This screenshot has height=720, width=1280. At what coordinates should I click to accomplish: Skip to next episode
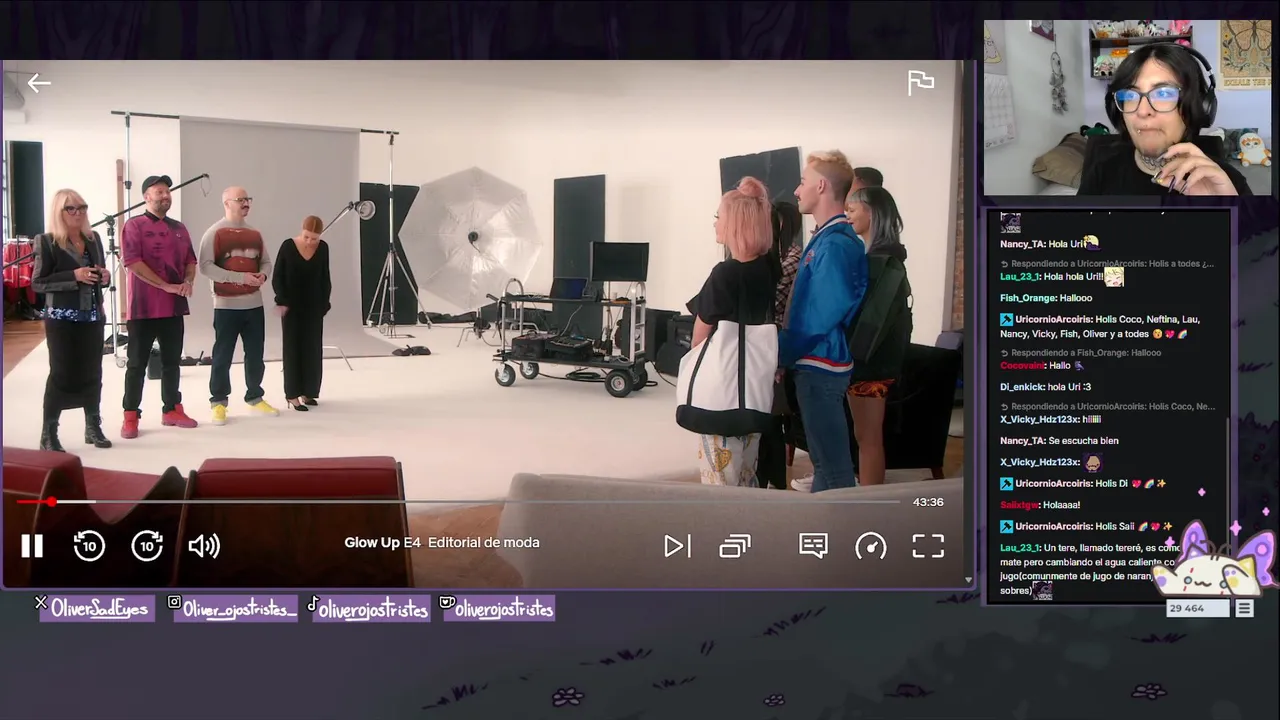(x=677, y=546)
